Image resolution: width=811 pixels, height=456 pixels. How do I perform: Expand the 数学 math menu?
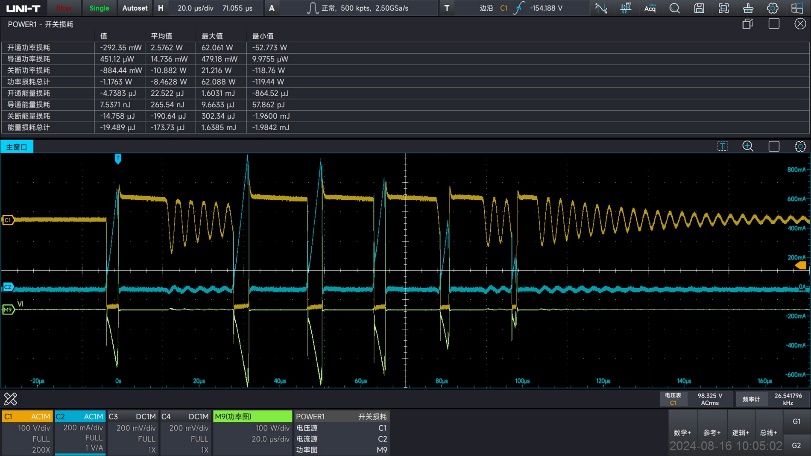pos(683,432)
